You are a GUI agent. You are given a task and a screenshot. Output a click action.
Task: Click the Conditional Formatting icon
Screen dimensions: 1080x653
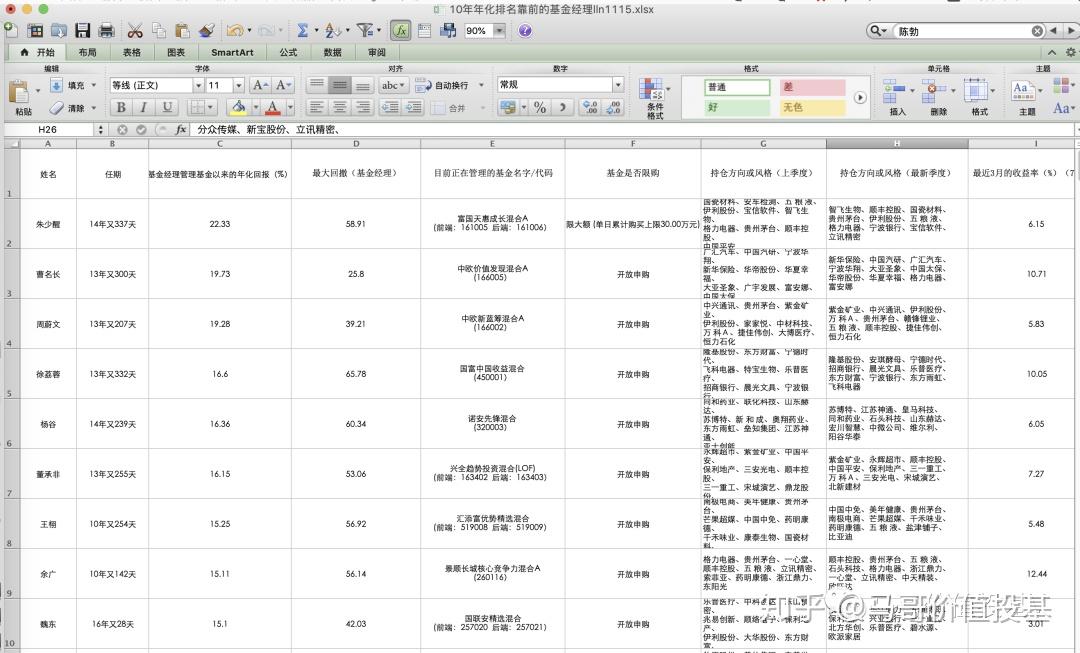coord(652,98)
